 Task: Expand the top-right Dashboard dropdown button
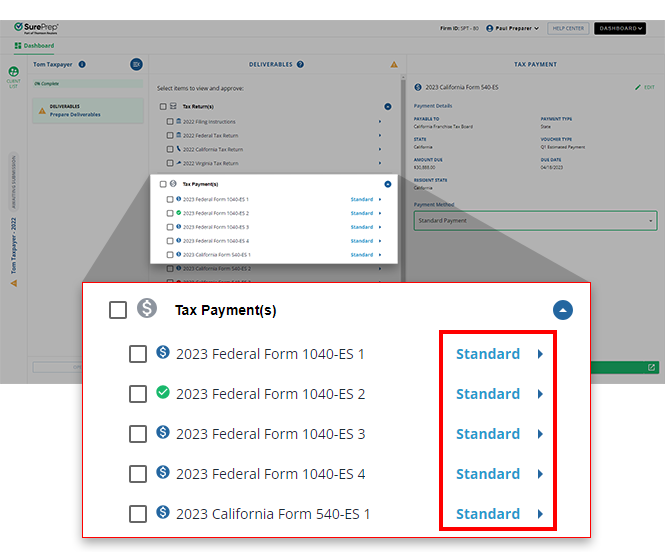pyautogui.click(x=619, y=28)
